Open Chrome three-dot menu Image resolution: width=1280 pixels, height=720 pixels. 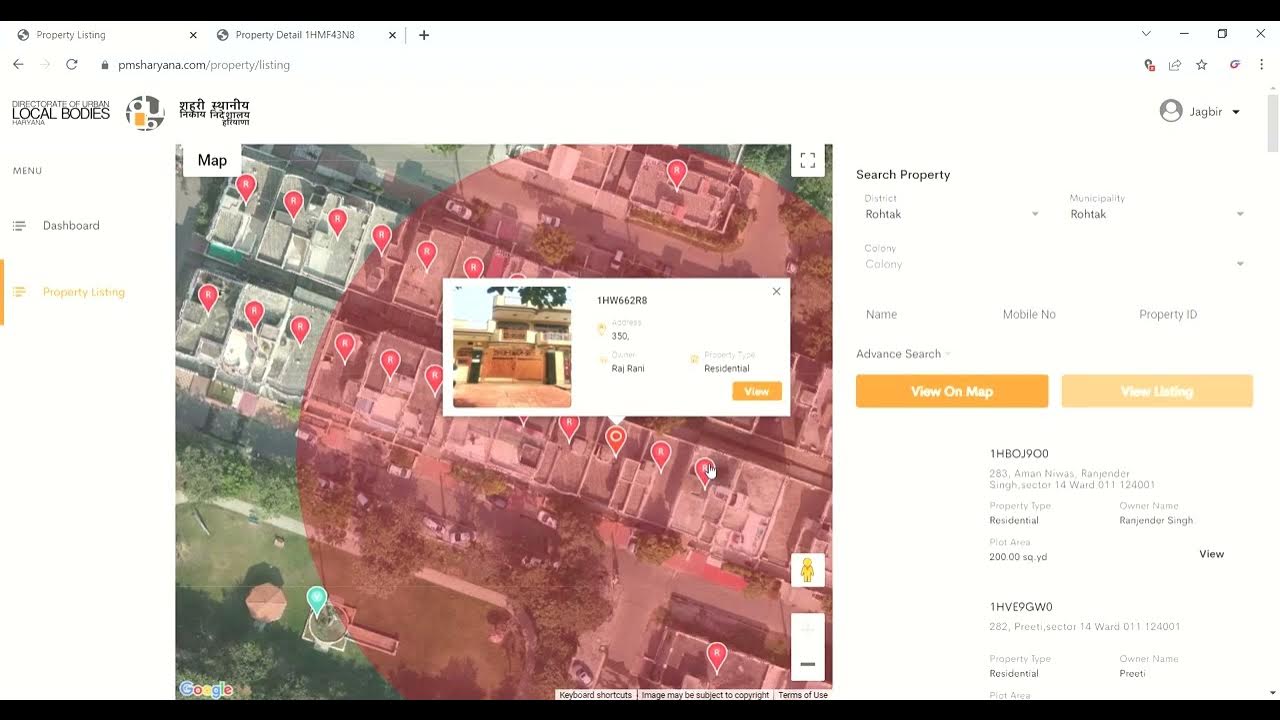(1262, 65)
